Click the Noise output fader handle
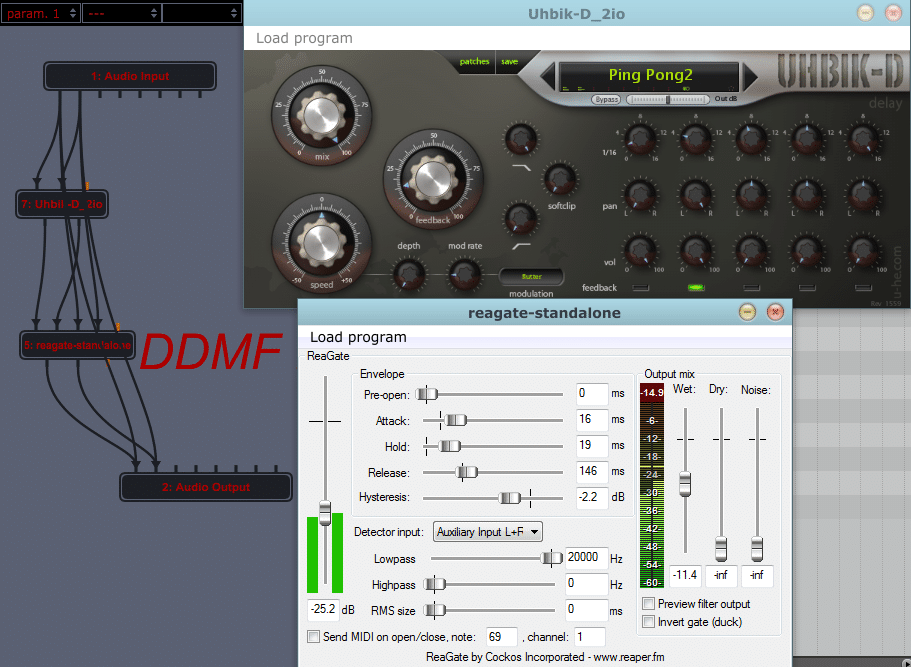The height and width of the screenshot is (667, 911). point(756,549)
